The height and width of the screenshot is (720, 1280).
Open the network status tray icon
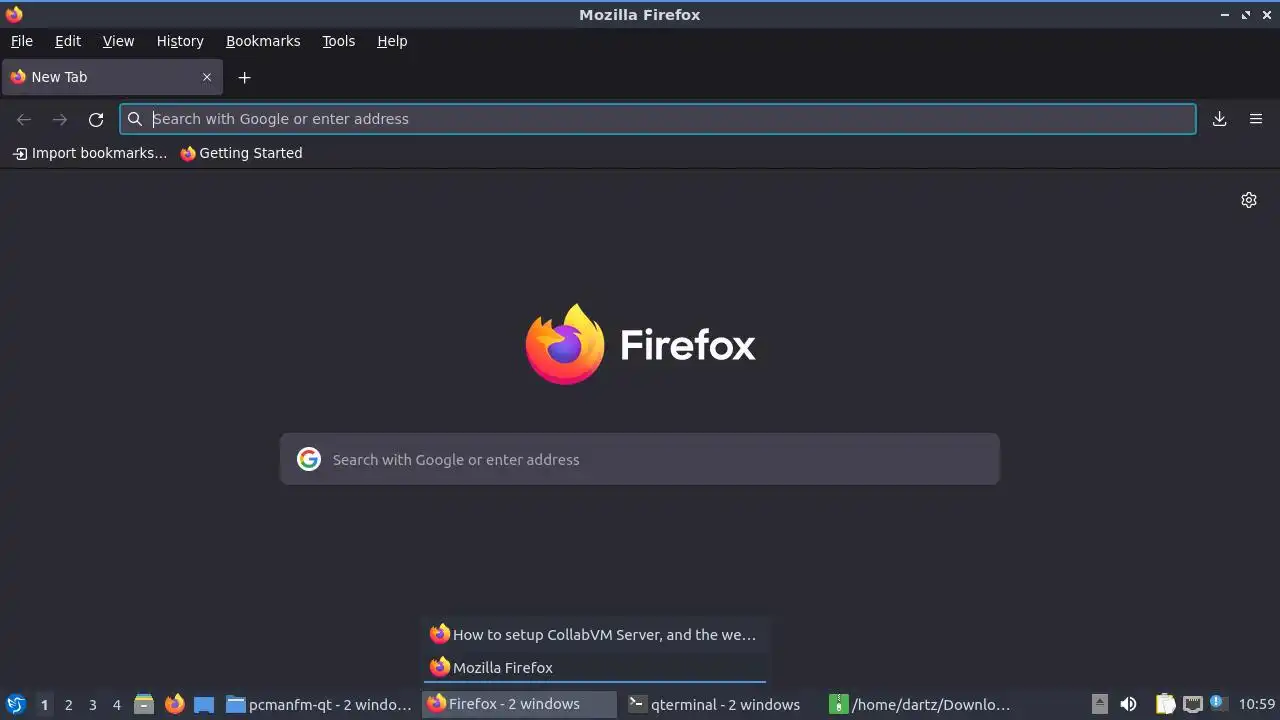1192,704
